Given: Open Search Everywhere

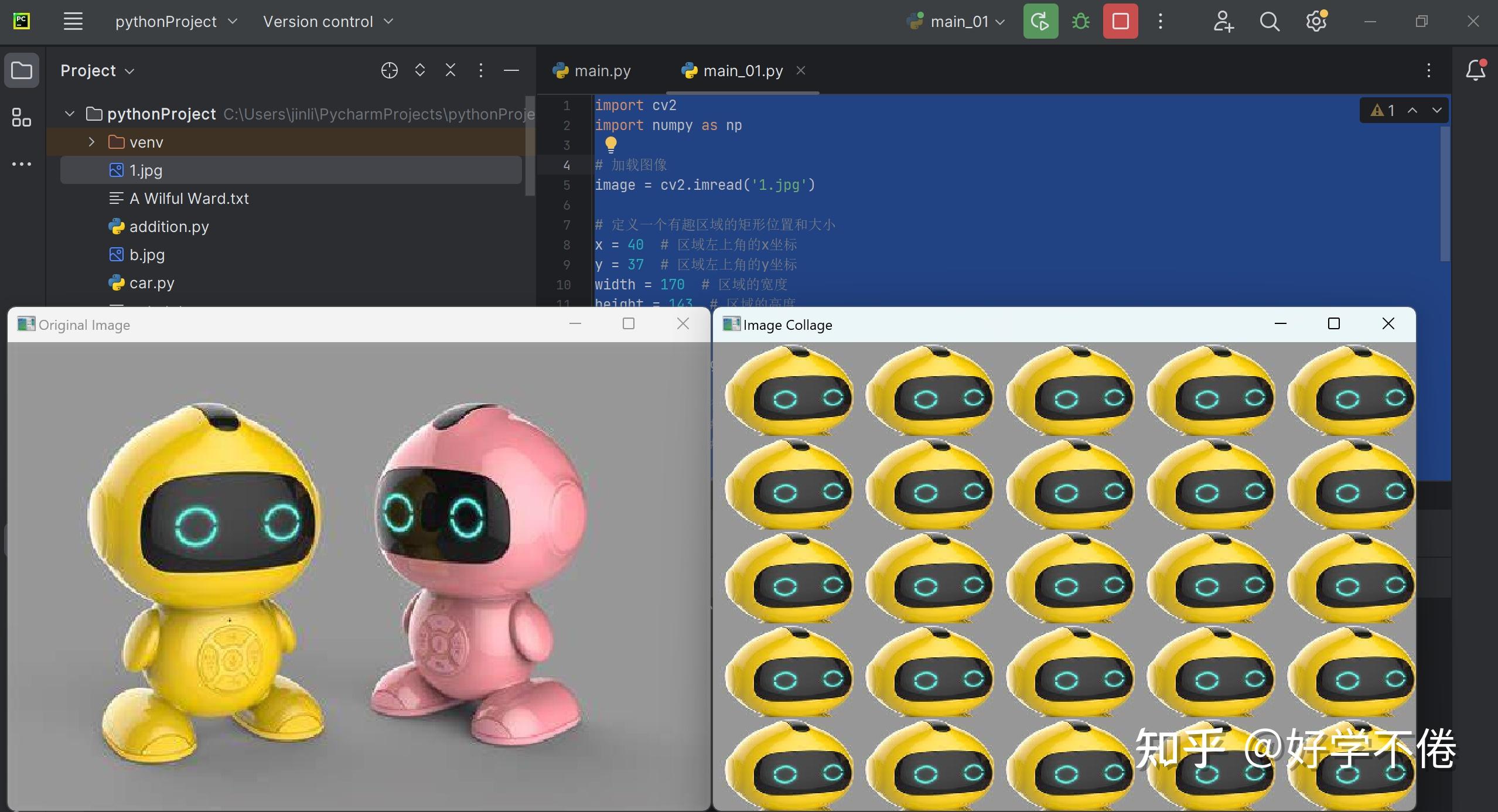Looking at the screenshot, I should tap(1270, 21).
